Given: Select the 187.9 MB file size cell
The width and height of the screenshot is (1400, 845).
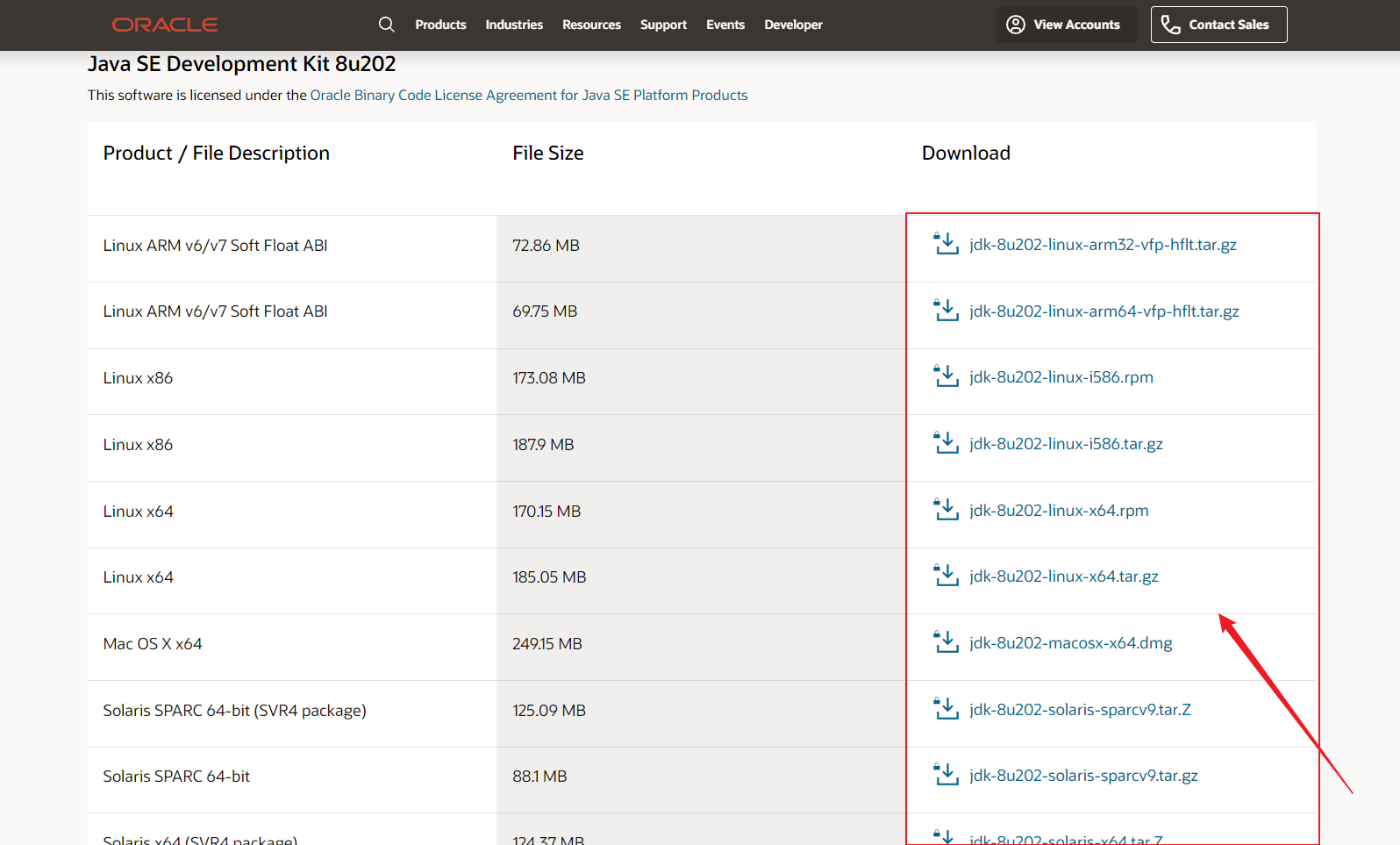Looking at the screenshot, I should 701,448.
